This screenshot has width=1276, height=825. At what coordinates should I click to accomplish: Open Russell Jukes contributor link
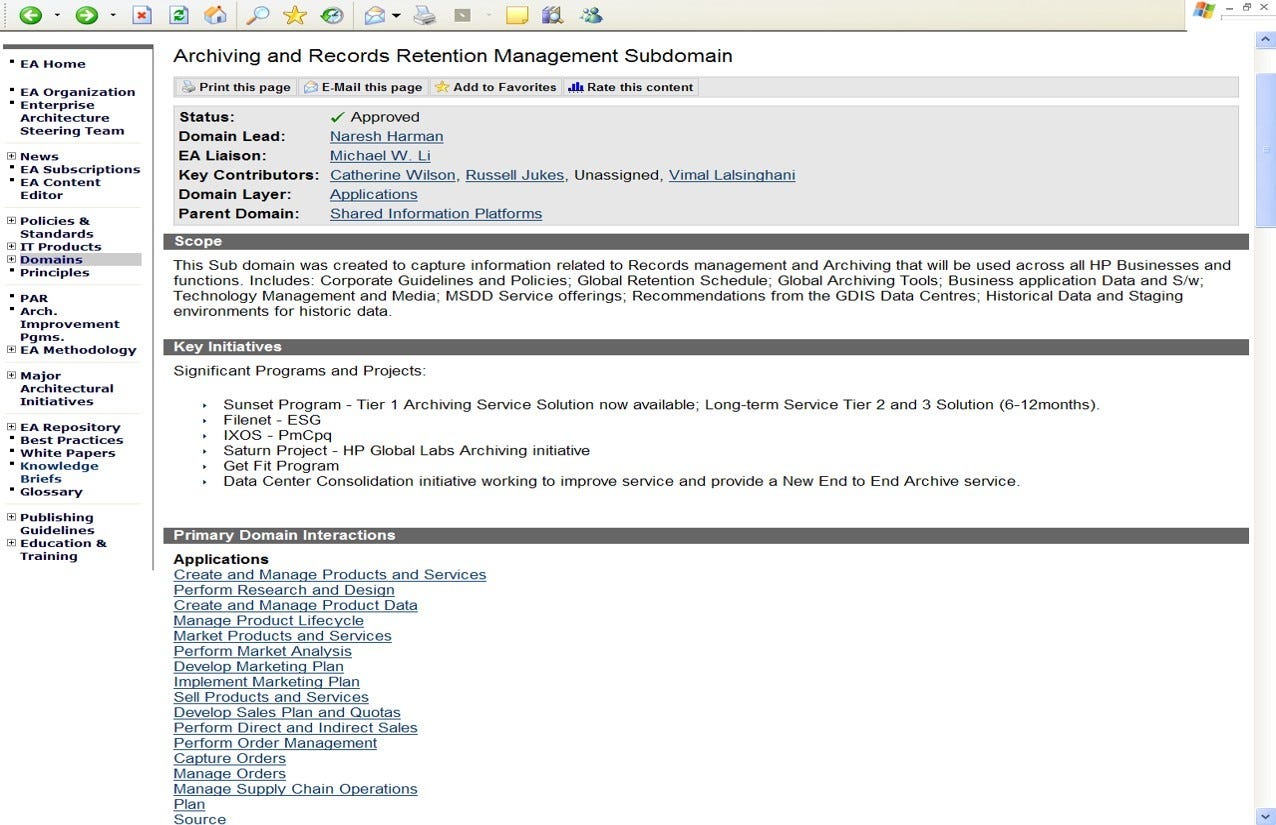pos(516,175)
